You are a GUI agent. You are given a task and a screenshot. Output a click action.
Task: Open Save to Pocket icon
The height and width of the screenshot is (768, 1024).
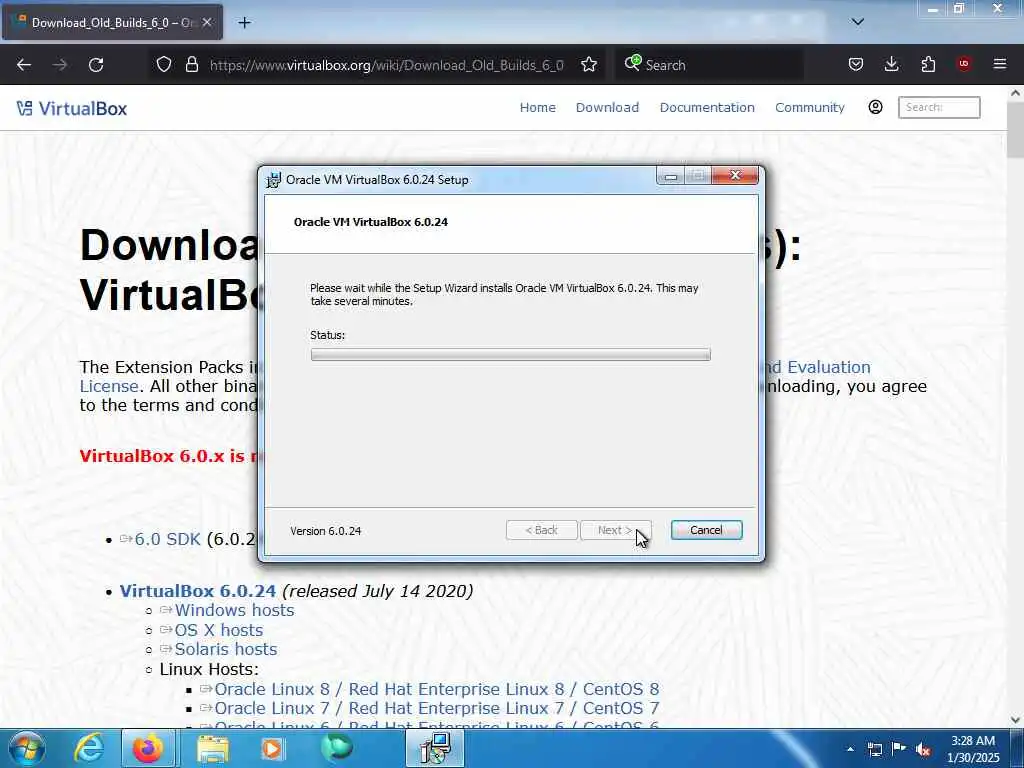856,64
